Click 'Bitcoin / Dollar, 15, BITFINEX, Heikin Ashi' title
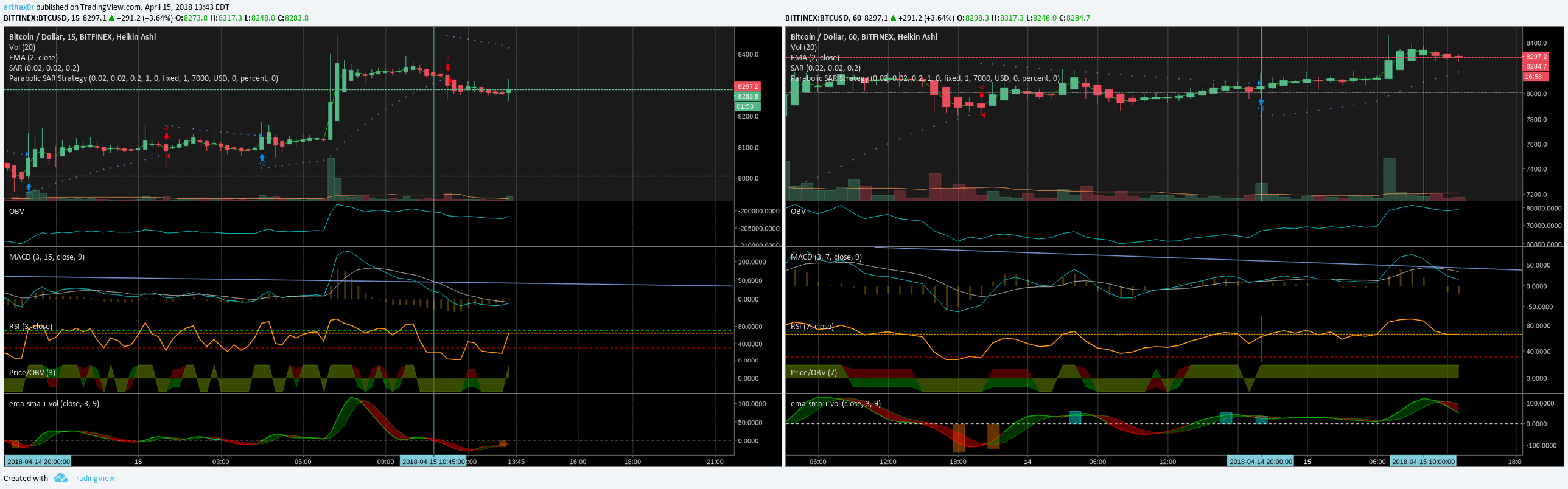Image resolution: width=1568 pixels, height=489 pixels. (x=83, y=36)
